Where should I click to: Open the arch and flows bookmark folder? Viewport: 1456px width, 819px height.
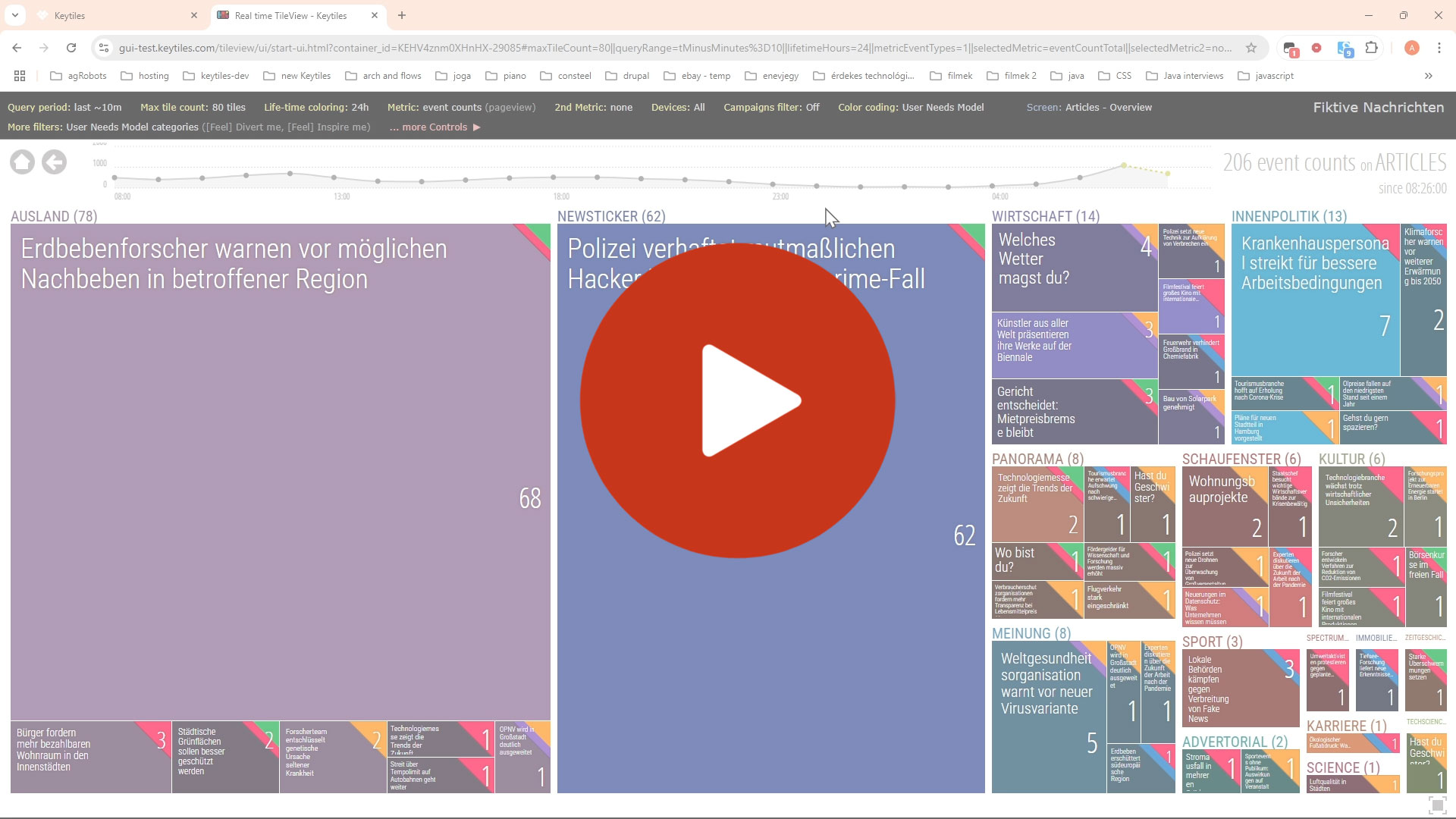(x=383, y=76)
